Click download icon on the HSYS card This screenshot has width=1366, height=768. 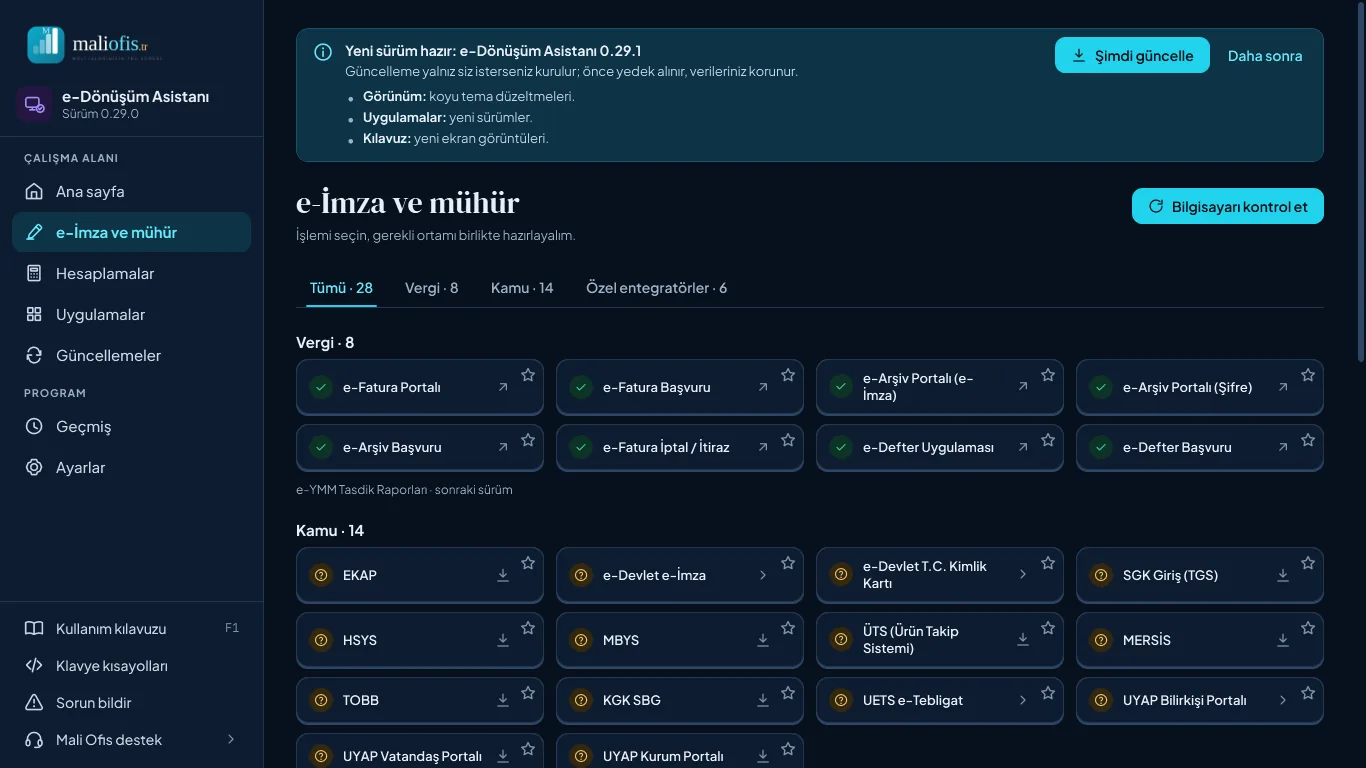click(503, 640)
